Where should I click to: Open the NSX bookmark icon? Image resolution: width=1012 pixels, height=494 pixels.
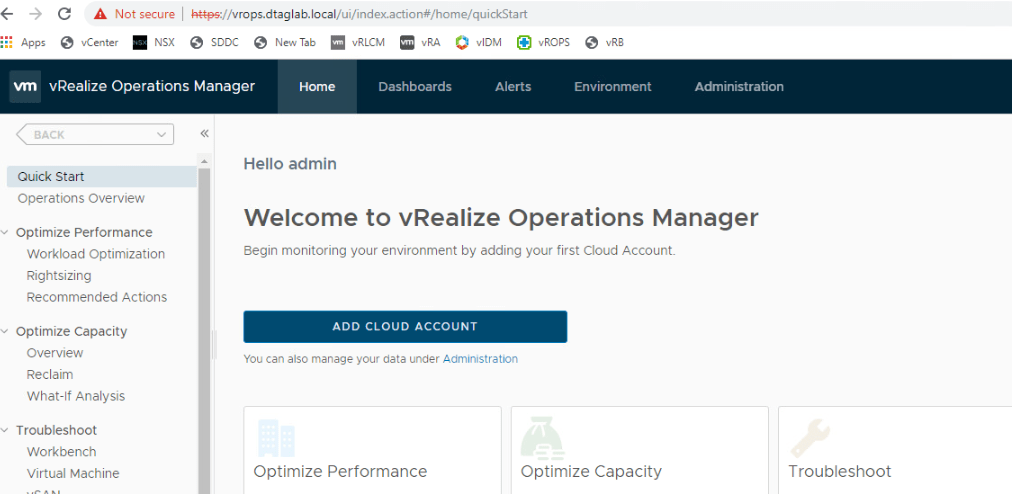pyautogui.click(x=140, y=42)
